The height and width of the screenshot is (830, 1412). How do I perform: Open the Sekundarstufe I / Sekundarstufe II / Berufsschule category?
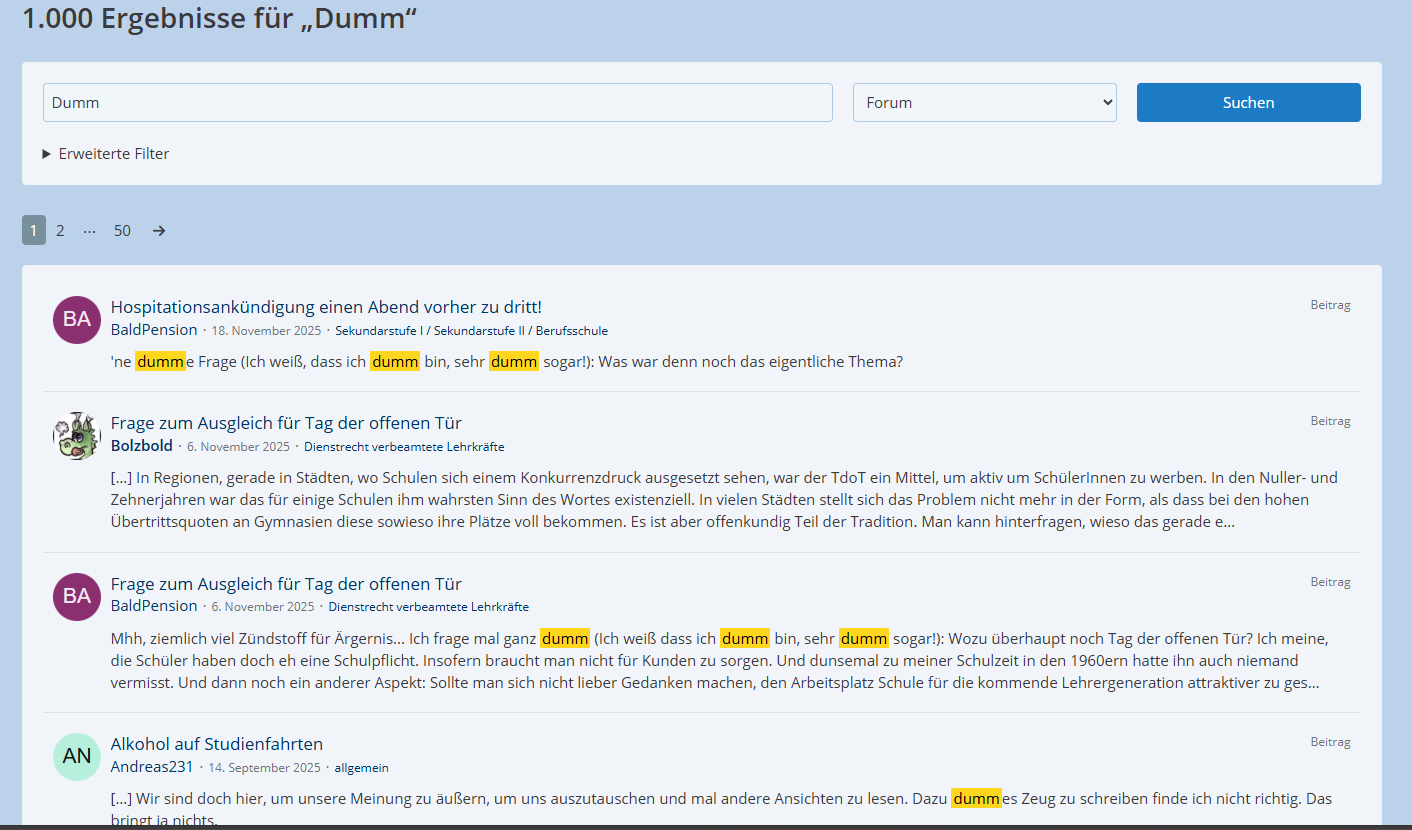click(x=471, y=331)
